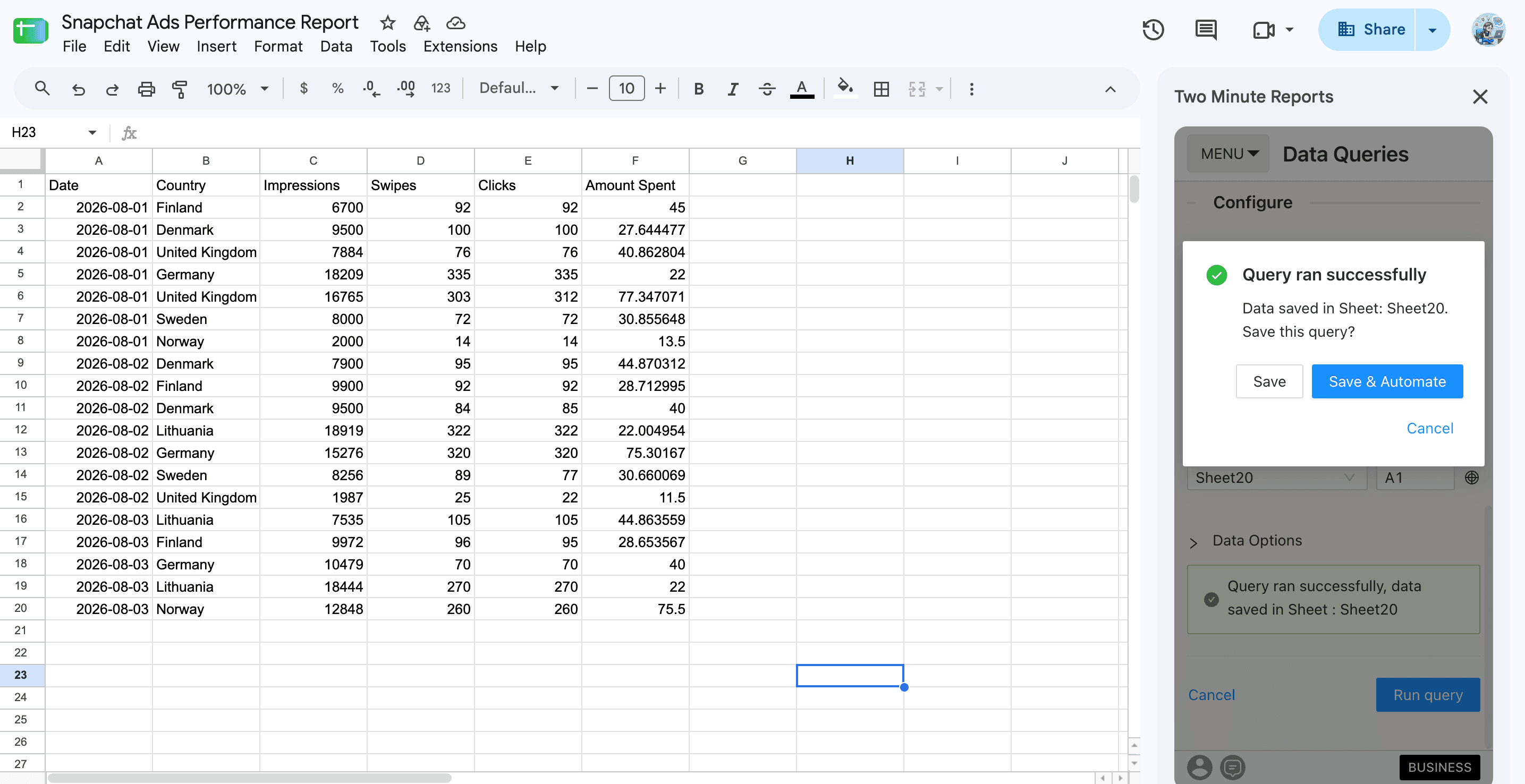Open the text color picker
Screen dimensions: 1525x784
pos(802,89)
